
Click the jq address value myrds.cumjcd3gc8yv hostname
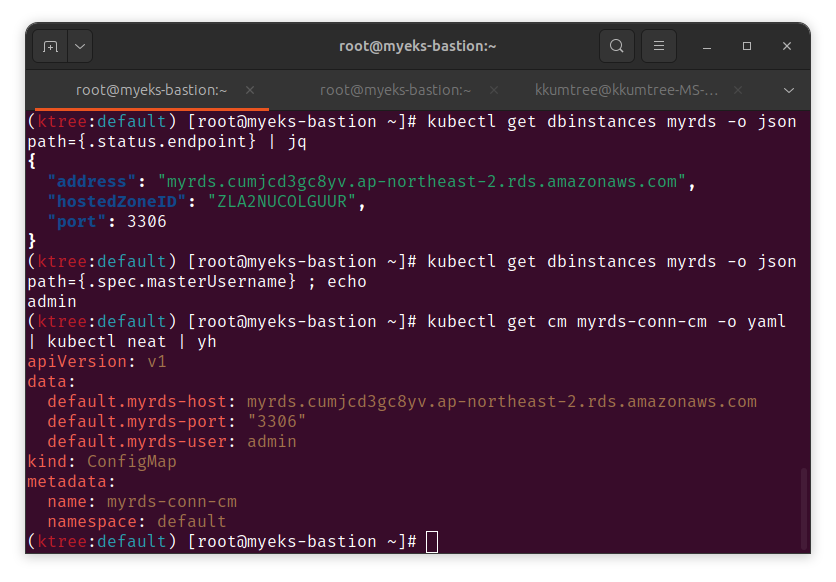[421, 182]
